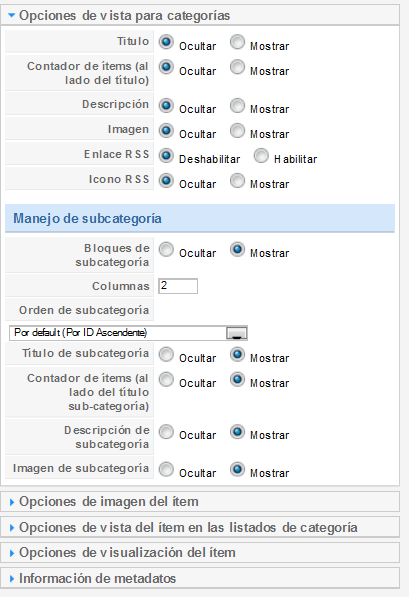Select Habilitar for Enlace RSS
The width and height of the screenshot is (409, 597).
click(x=261, y=155)
